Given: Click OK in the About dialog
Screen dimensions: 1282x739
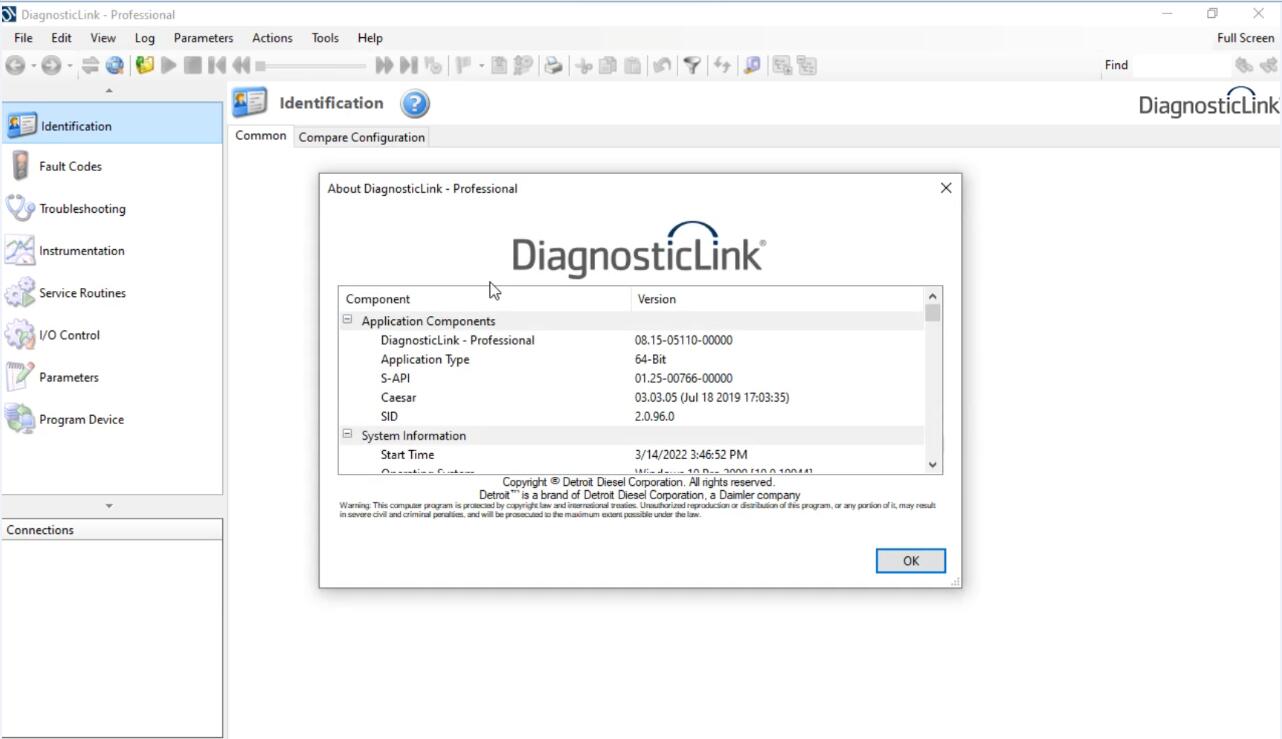Looking at the screenshot, I should click(910, 561).
